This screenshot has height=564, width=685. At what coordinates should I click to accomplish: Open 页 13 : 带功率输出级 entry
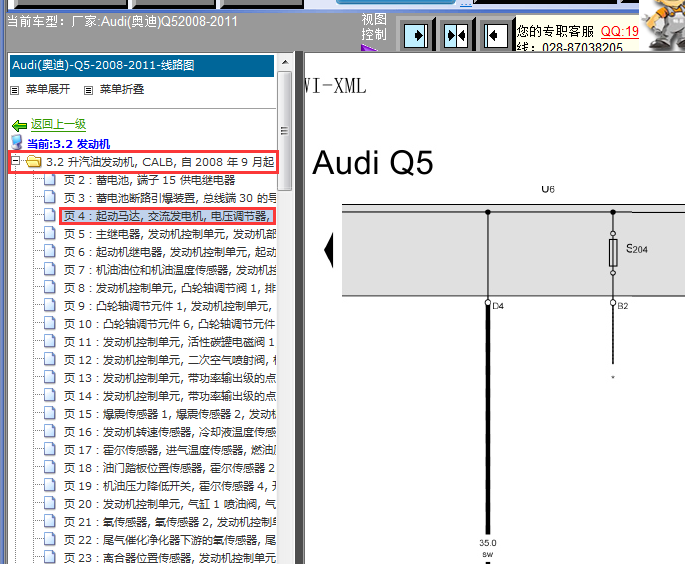(x=170, y=378)
